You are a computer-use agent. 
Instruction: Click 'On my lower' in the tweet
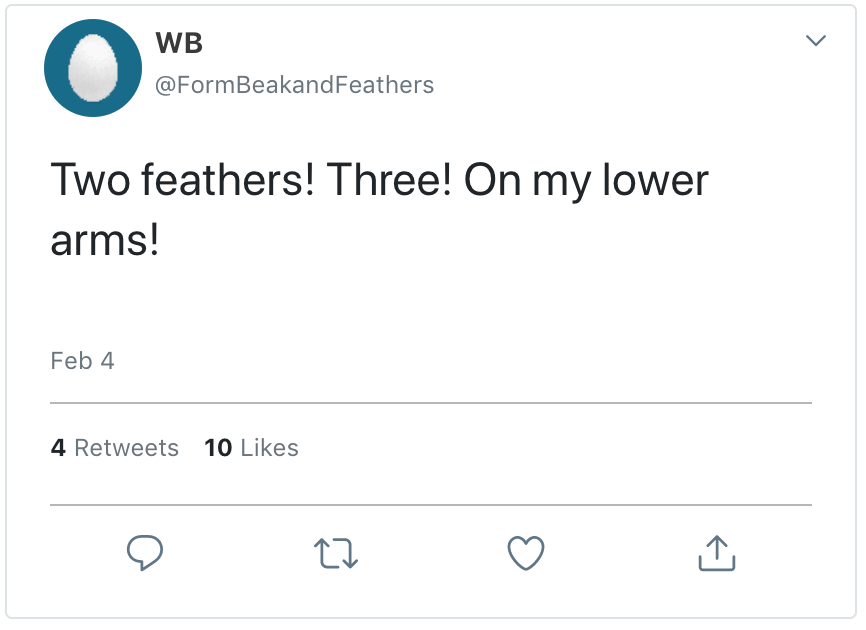[x=586, y=181]
